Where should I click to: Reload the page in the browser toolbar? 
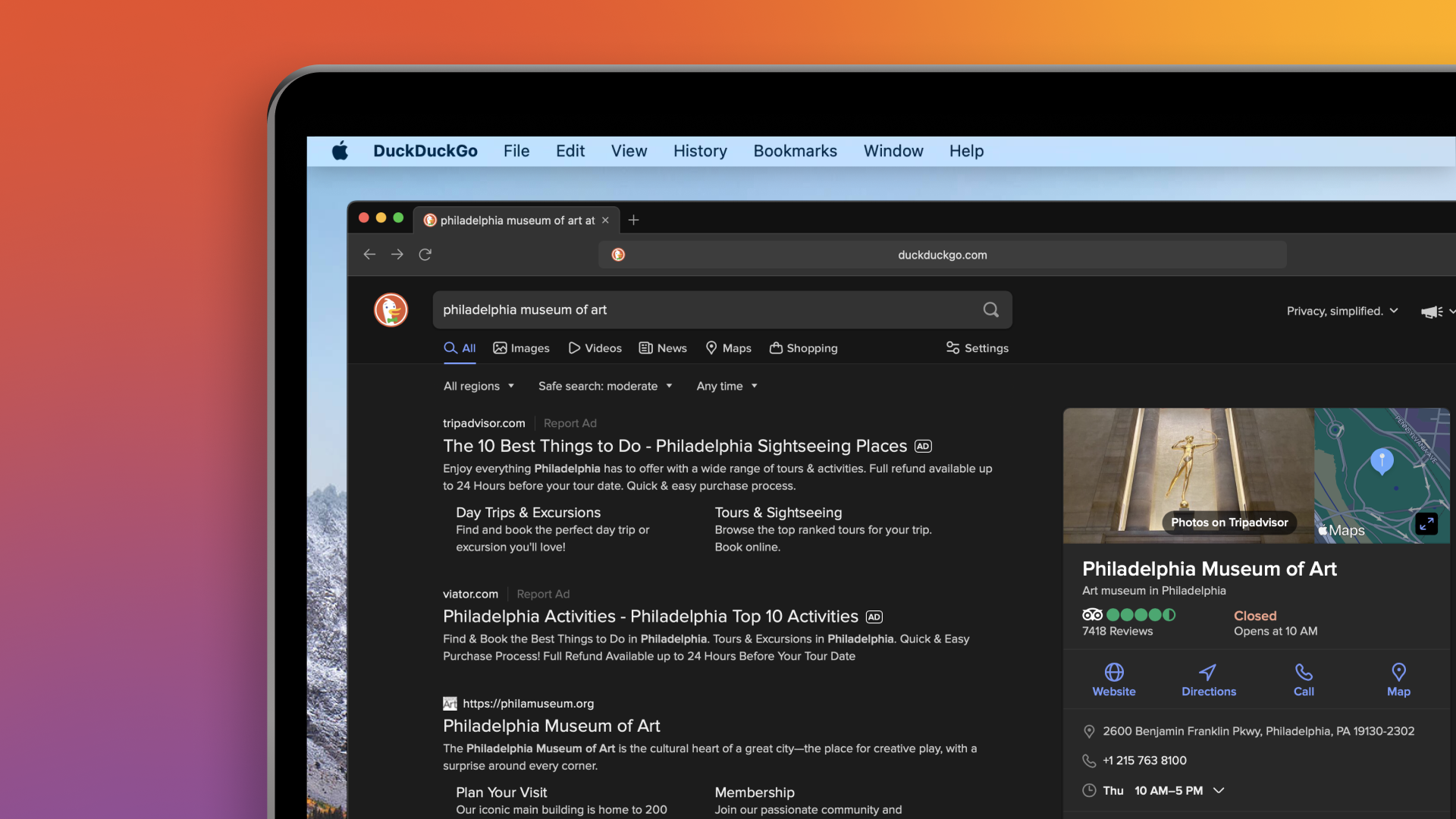(425, 254)
